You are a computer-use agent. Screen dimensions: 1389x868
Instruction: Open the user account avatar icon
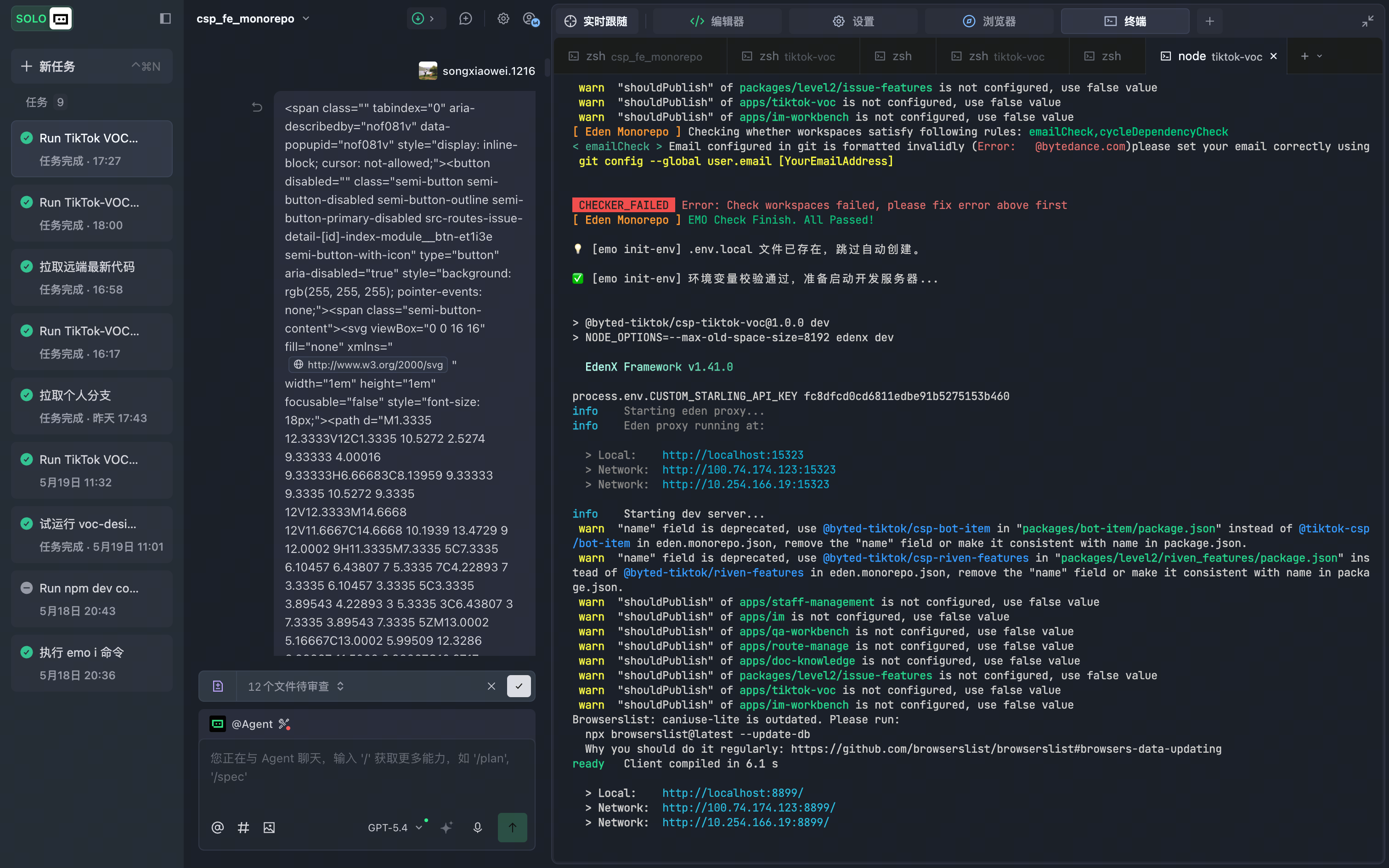(x=531, y=19)
